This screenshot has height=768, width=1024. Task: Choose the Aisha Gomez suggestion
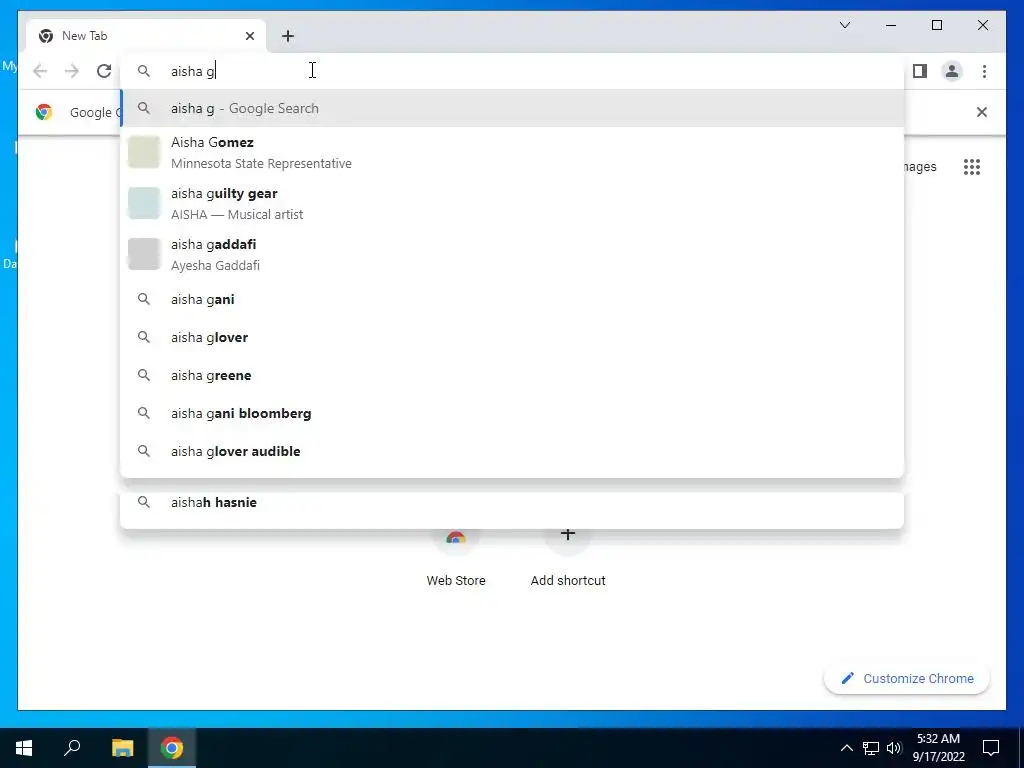point(512,152)
